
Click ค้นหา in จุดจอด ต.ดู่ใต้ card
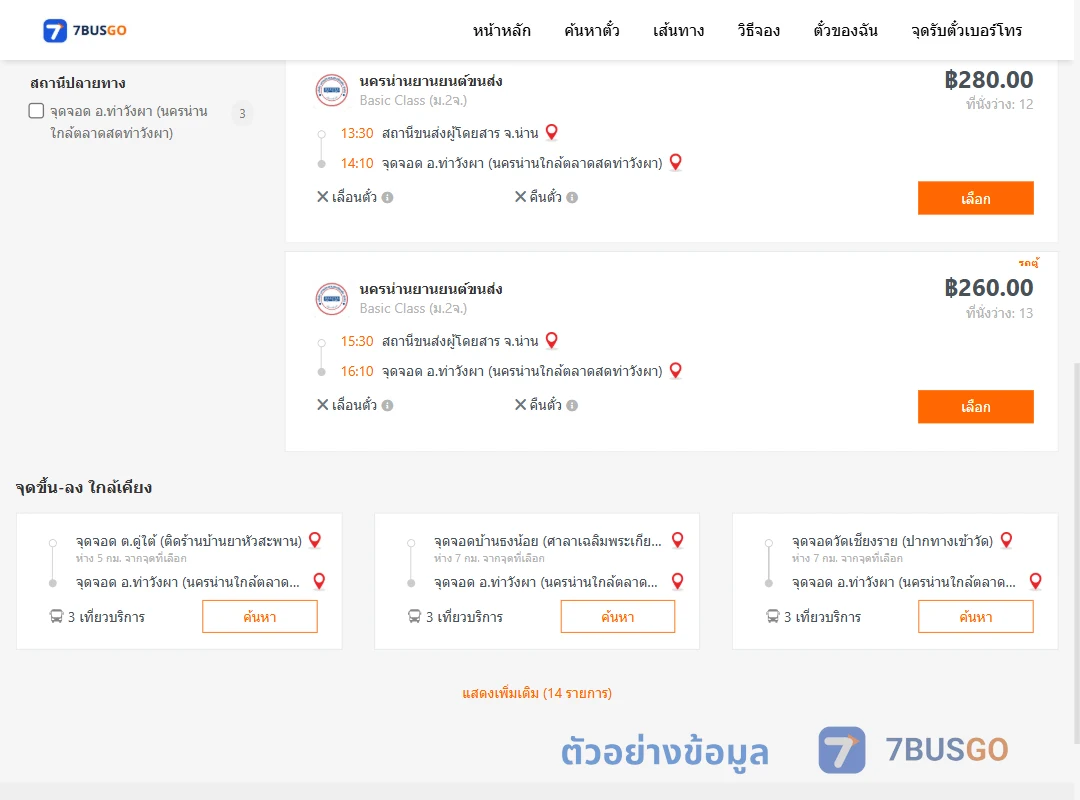[x=260, y=617]
